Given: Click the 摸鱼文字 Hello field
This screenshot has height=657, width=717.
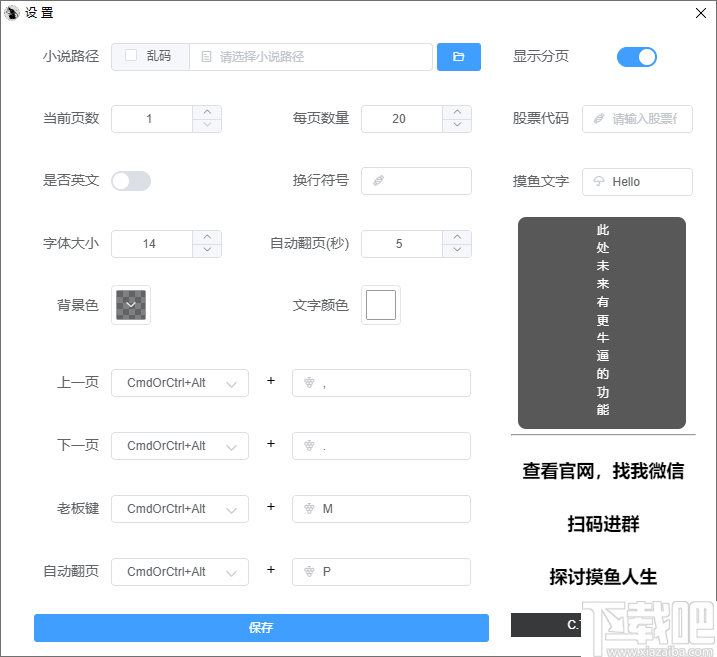Looking at the screenshot, I should coord(637,182).
